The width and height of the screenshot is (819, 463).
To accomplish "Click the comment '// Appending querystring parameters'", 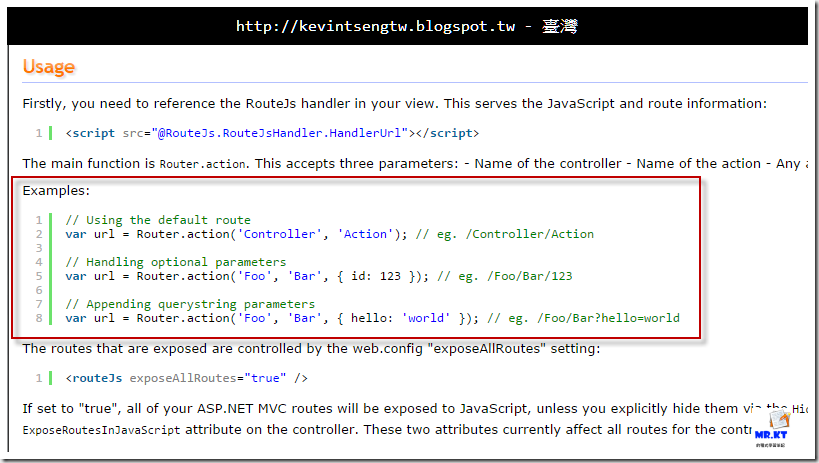I will click(x=190, y=304).
